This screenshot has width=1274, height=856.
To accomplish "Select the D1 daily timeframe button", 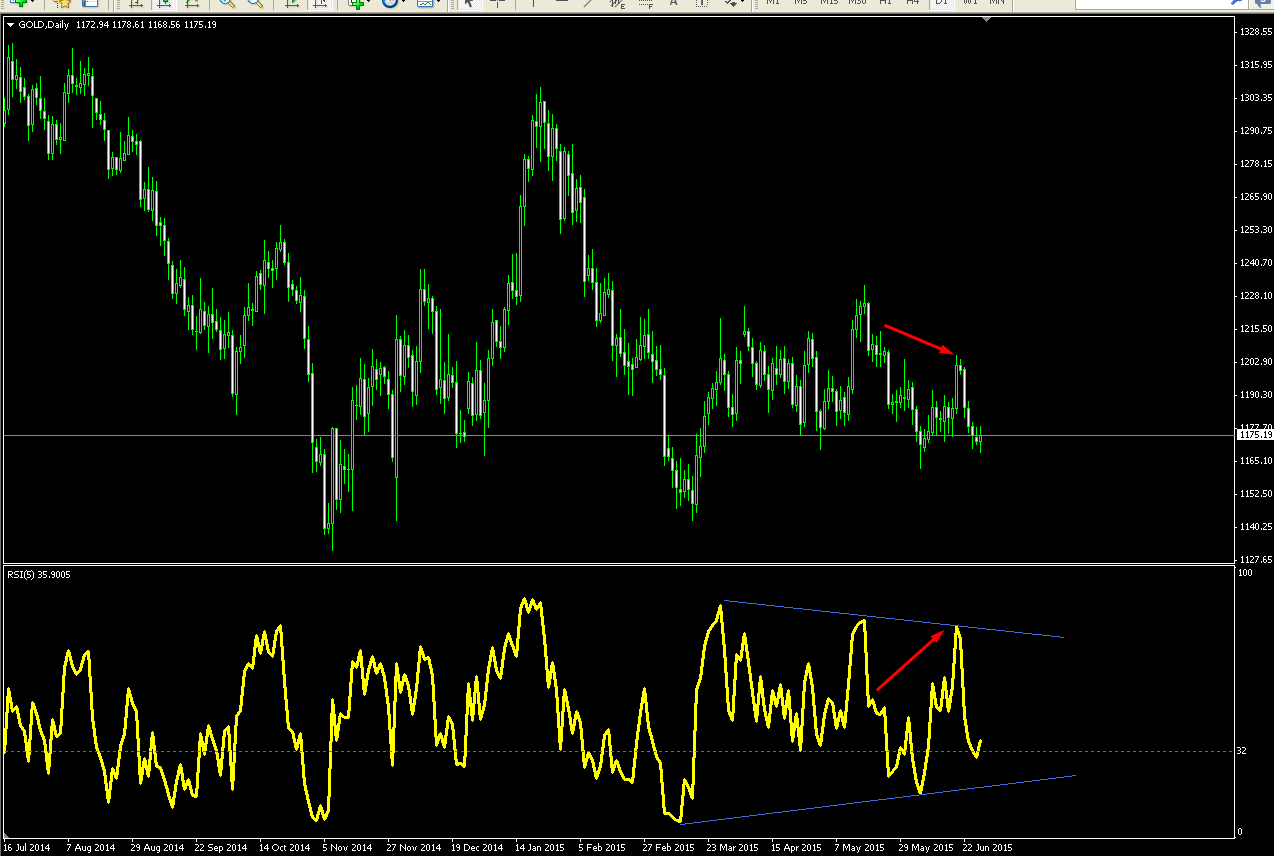I will 941,3.
